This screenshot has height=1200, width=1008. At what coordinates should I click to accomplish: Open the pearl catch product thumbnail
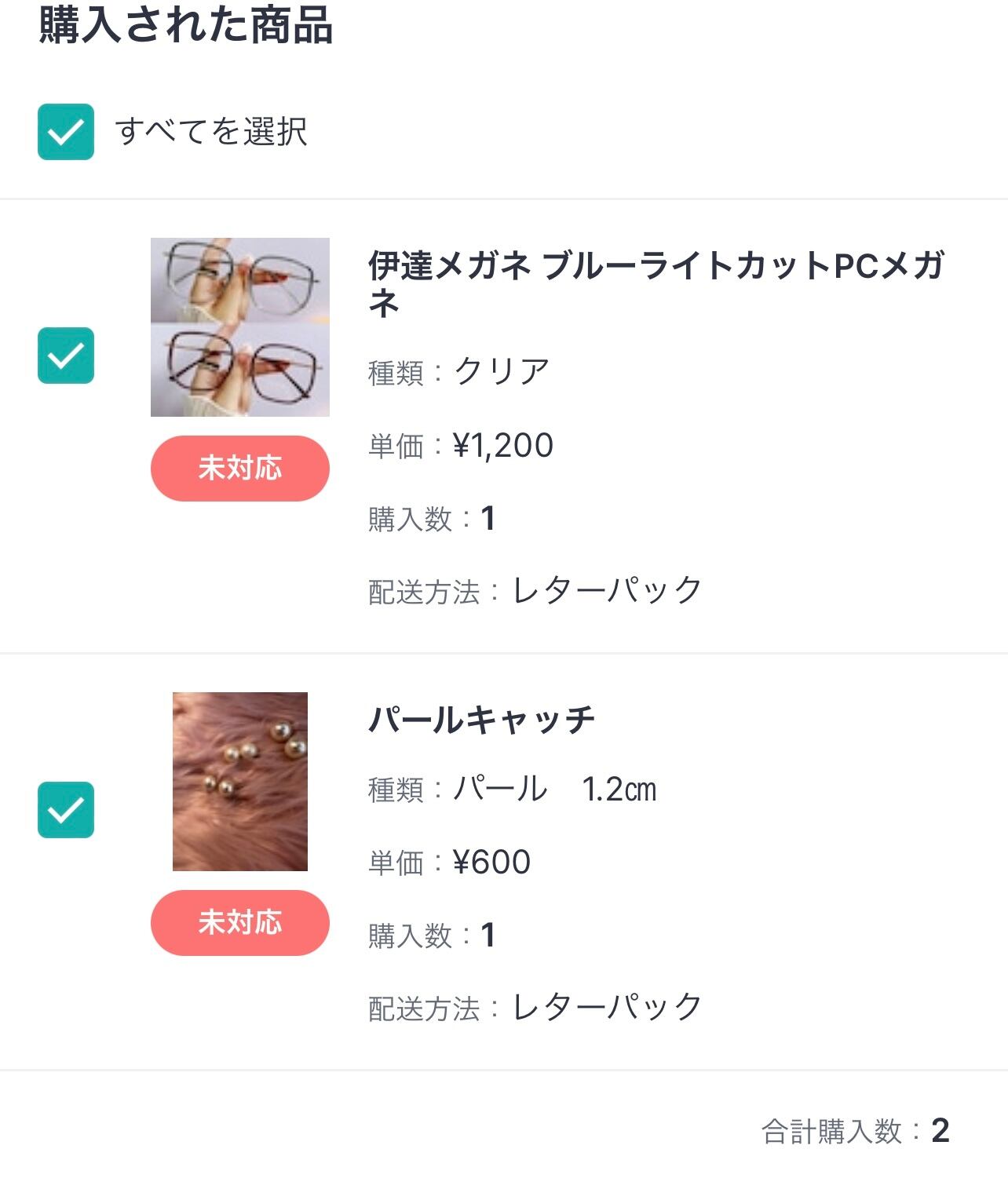[240, 782]
